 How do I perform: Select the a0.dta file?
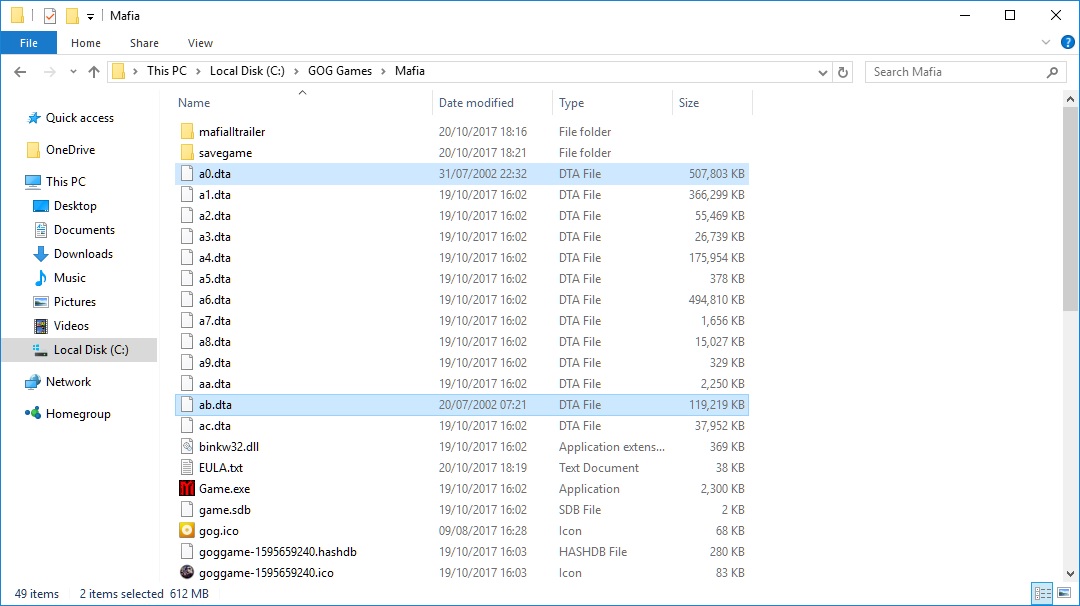pyautogui.click(x=461, y=174)
